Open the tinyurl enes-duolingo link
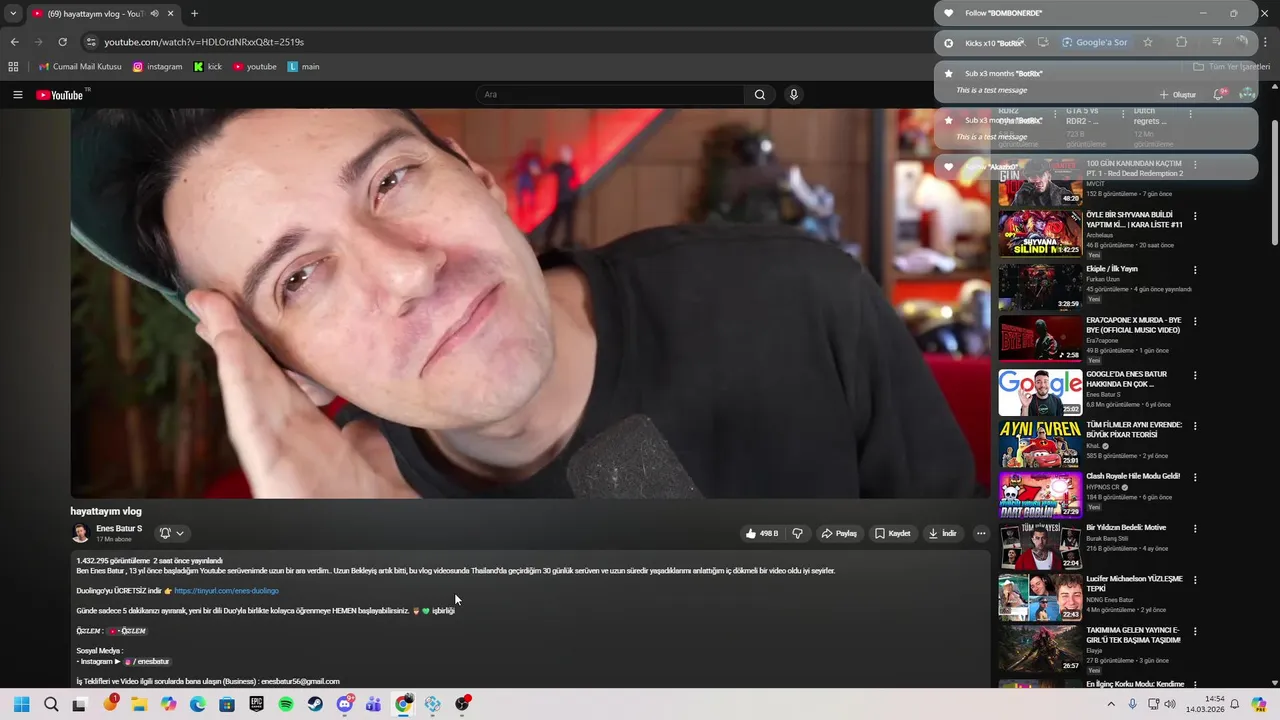 (226, 591)
